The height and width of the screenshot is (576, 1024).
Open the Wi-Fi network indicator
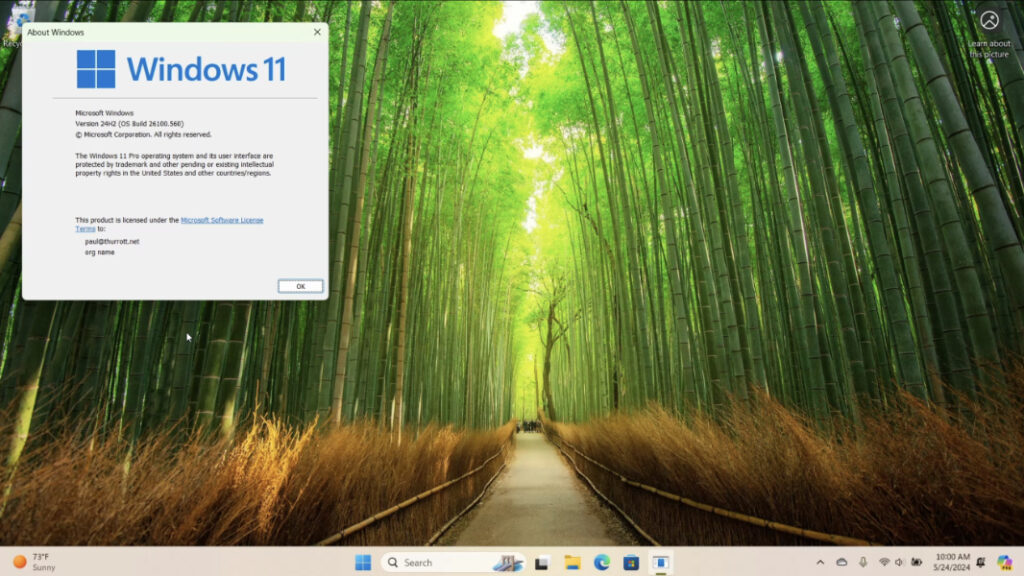click(885, 562)
